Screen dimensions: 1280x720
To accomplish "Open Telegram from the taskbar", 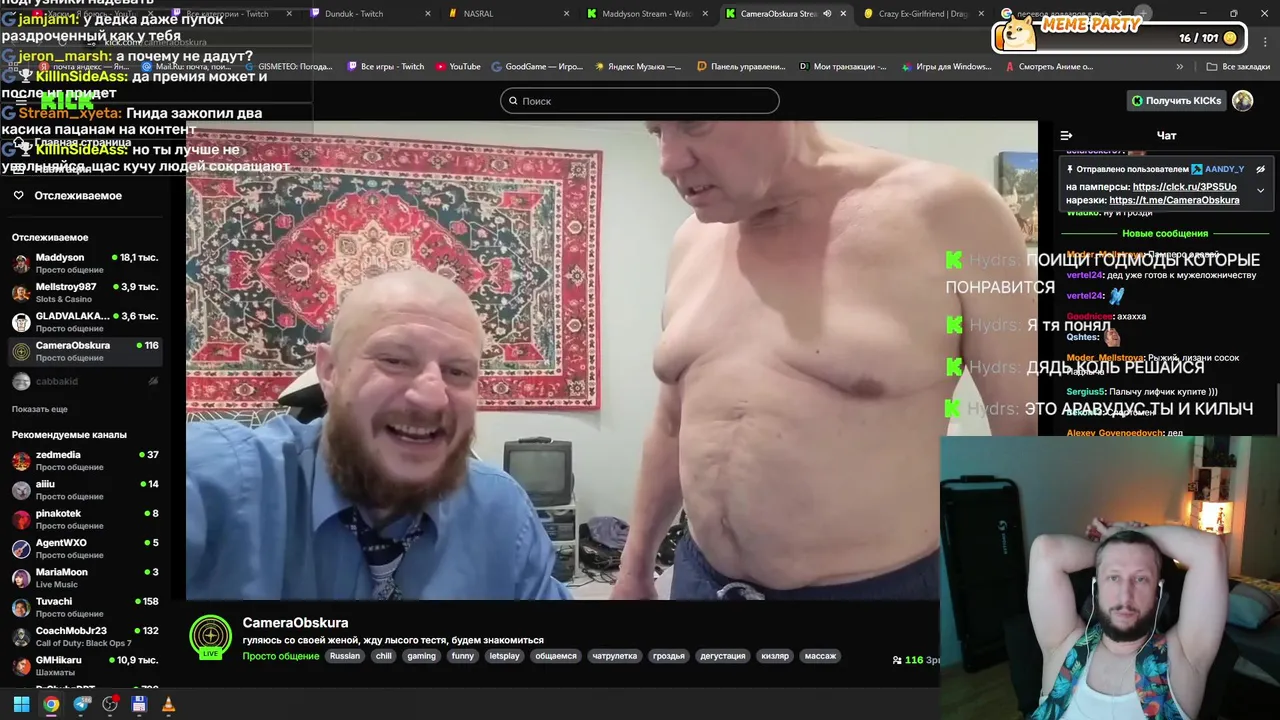I will (81, 704).
